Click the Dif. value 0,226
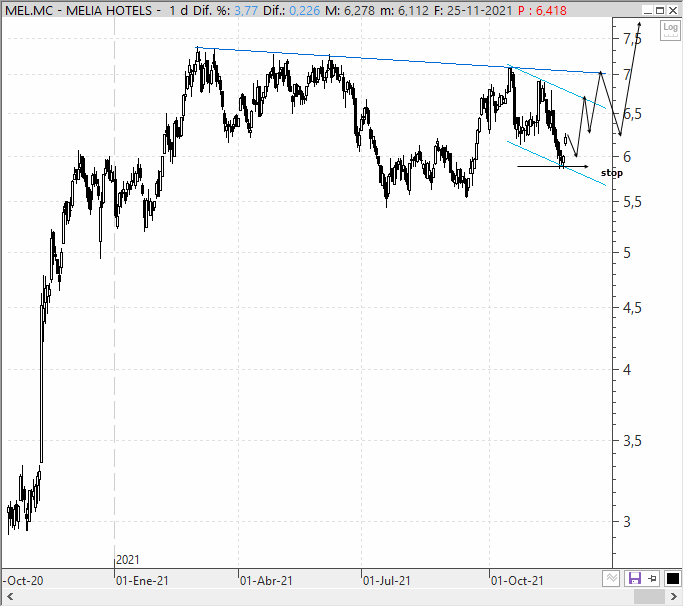 tap(304, 10)
